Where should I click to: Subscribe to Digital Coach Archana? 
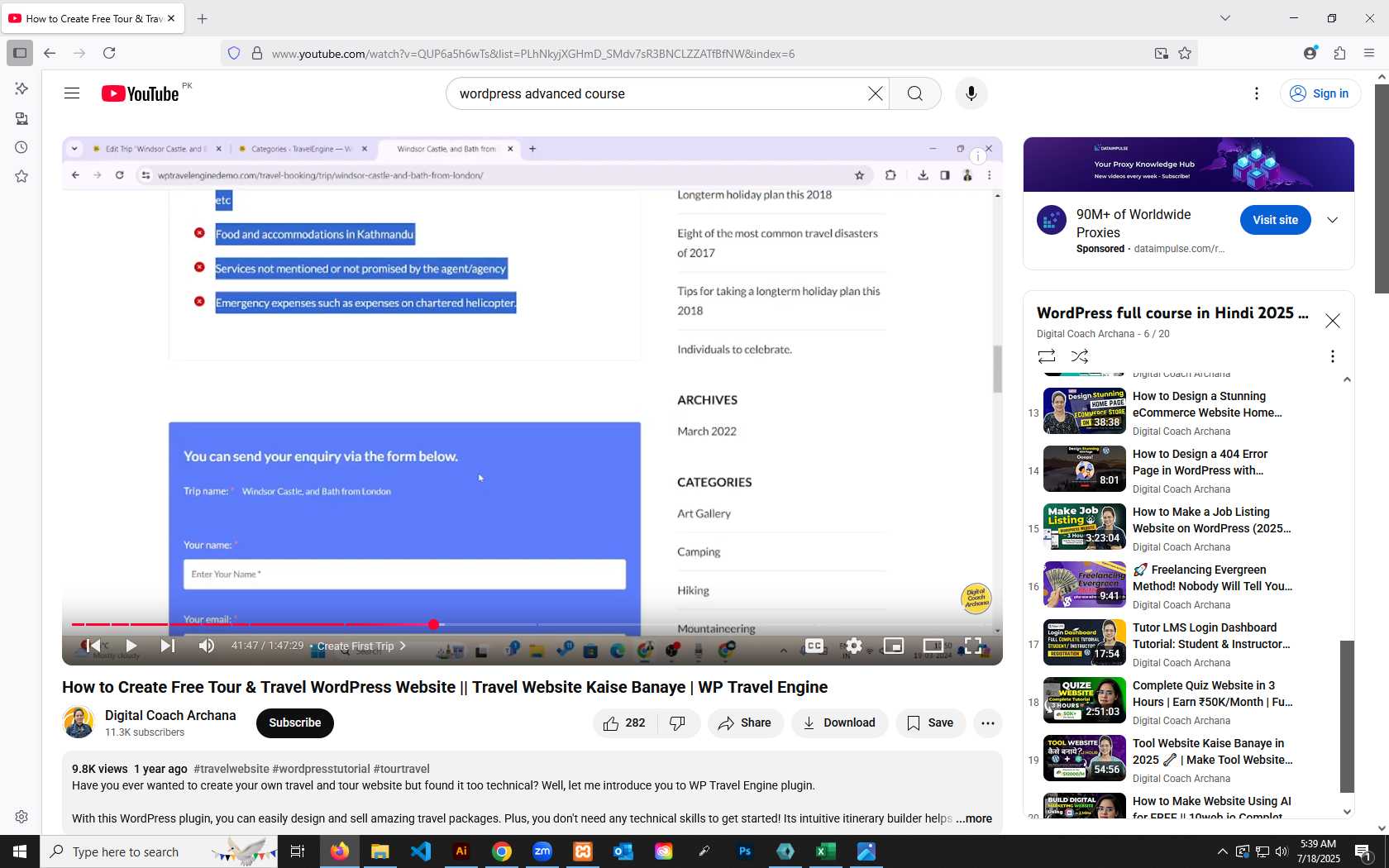point(294,723)
